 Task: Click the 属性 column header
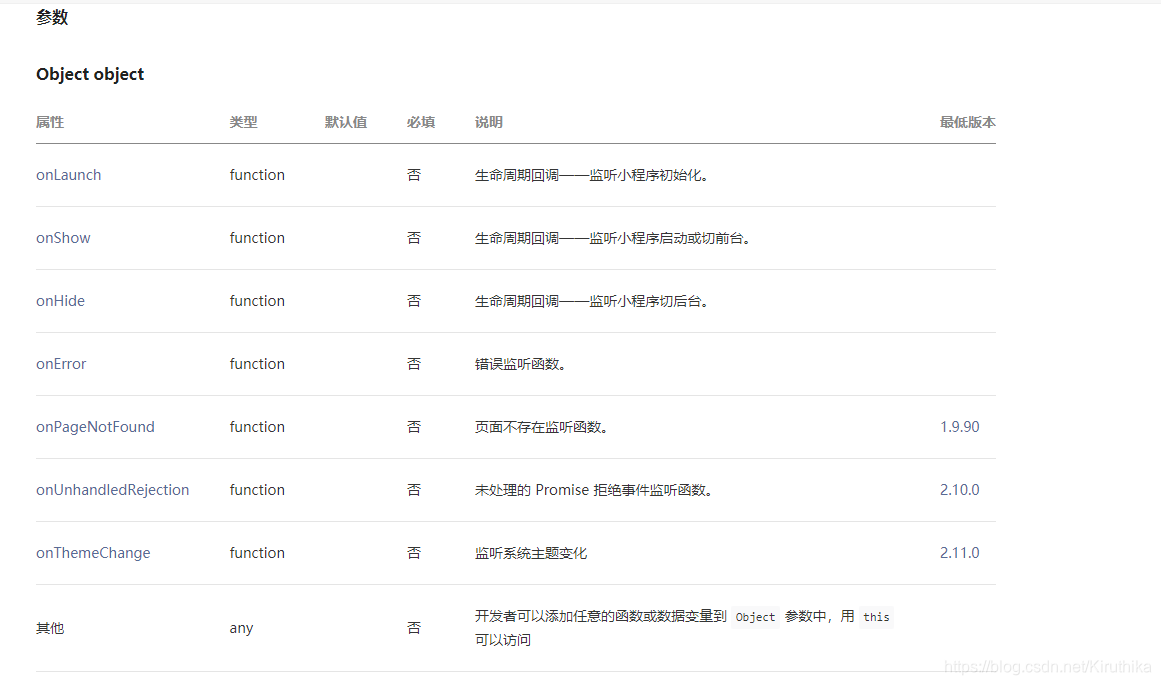tap(50, 122)
